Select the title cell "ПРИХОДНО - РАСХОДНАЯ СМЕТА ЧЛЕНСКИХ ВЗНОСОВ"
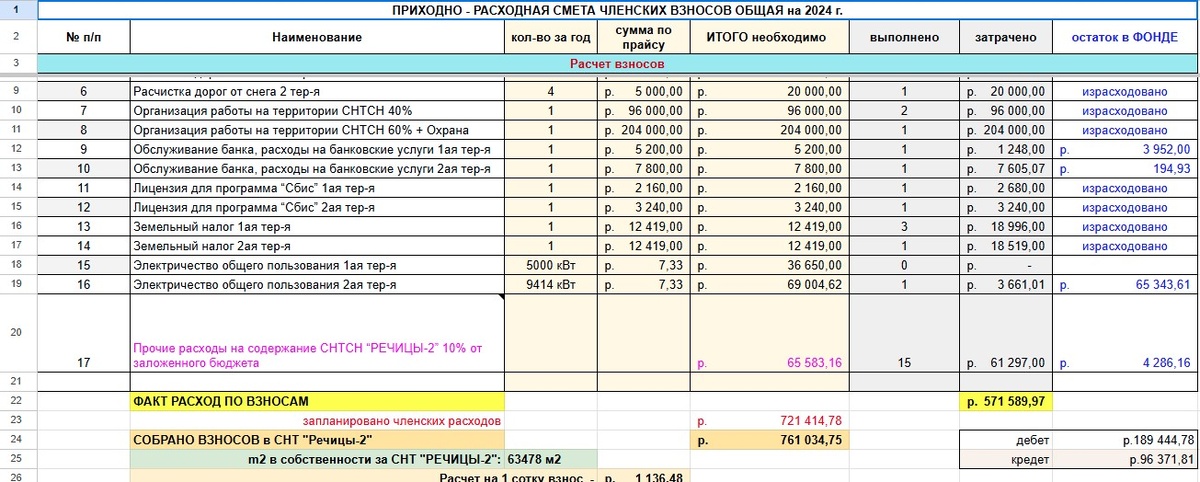 [x=617, y=10]
